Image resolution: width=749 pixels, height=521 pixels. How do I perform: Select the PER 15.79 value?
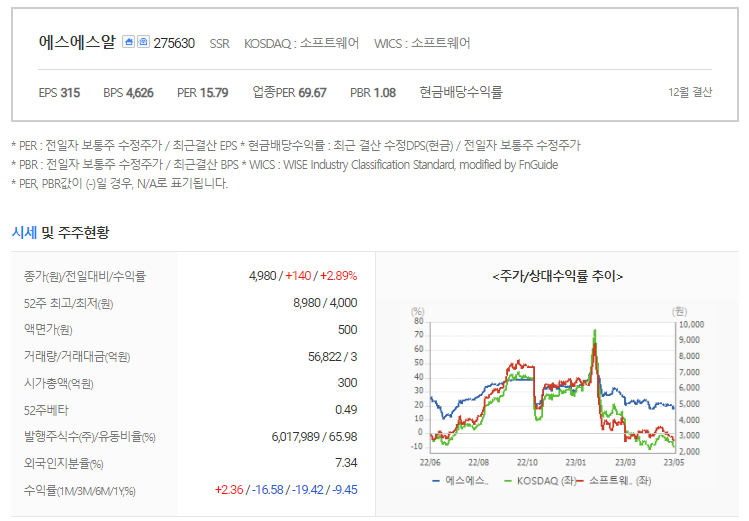203,93
